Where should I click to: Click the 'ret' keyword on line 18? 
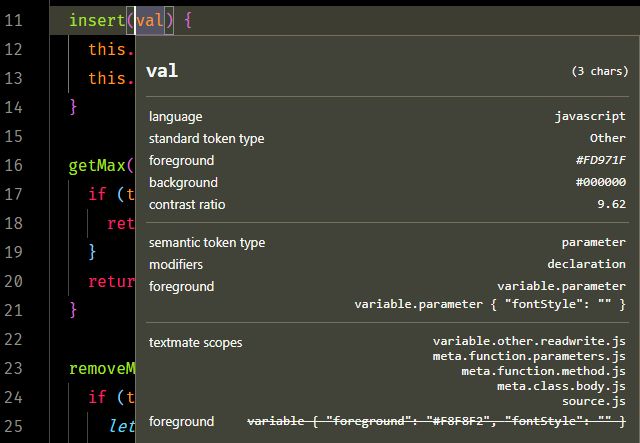(x=121, y=223)
